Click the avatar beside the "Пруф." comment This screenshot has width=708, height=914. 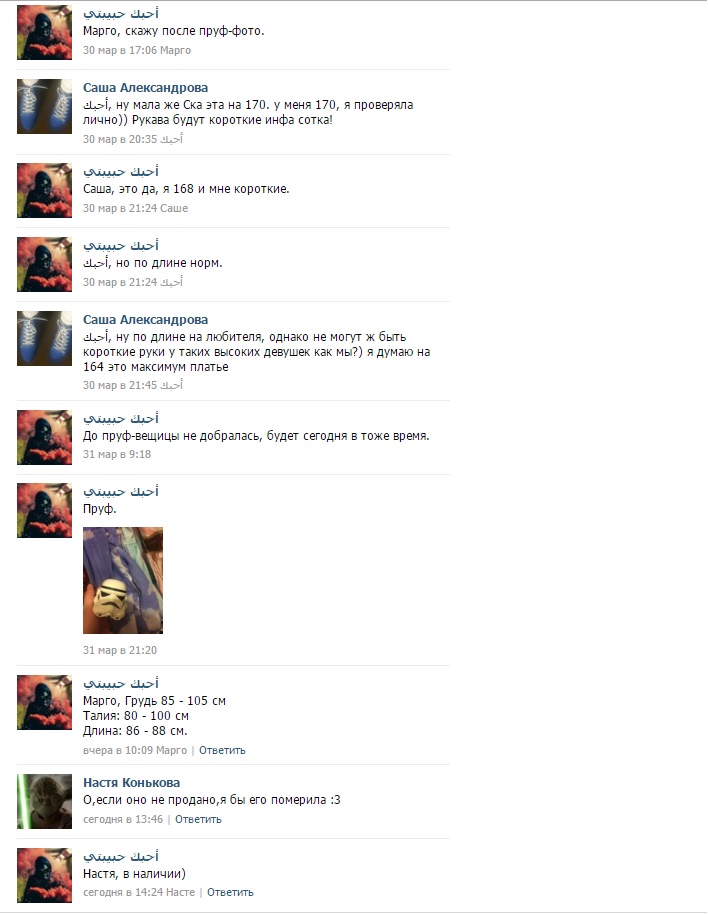click(44, 510)
